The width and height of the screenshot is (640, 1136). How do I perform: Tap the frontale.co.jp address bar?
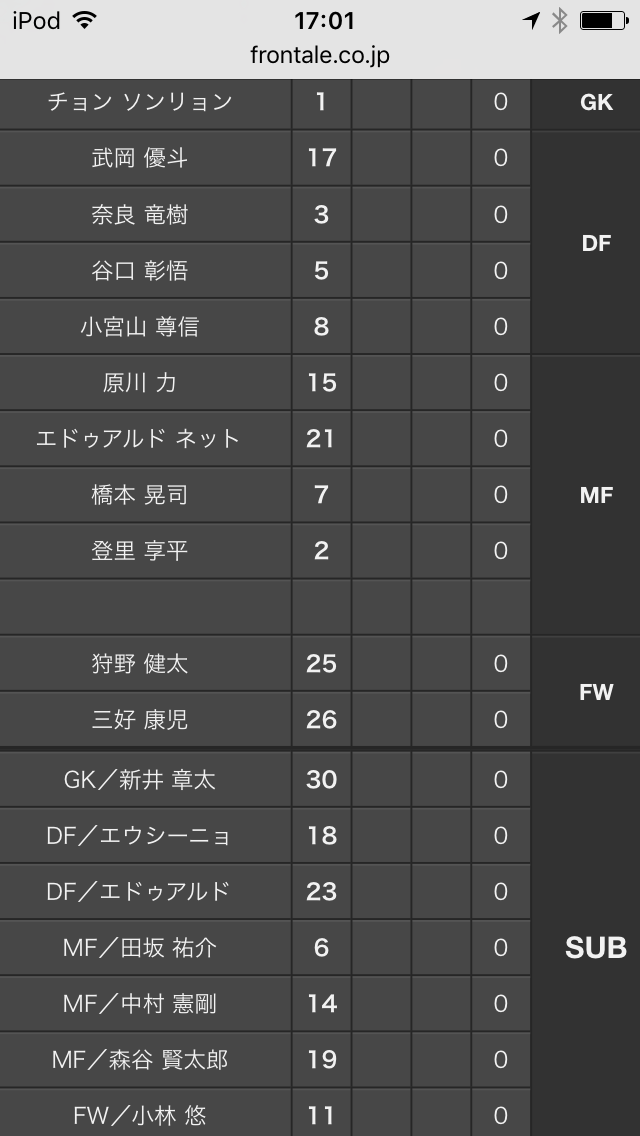click(x=320, y=55)
